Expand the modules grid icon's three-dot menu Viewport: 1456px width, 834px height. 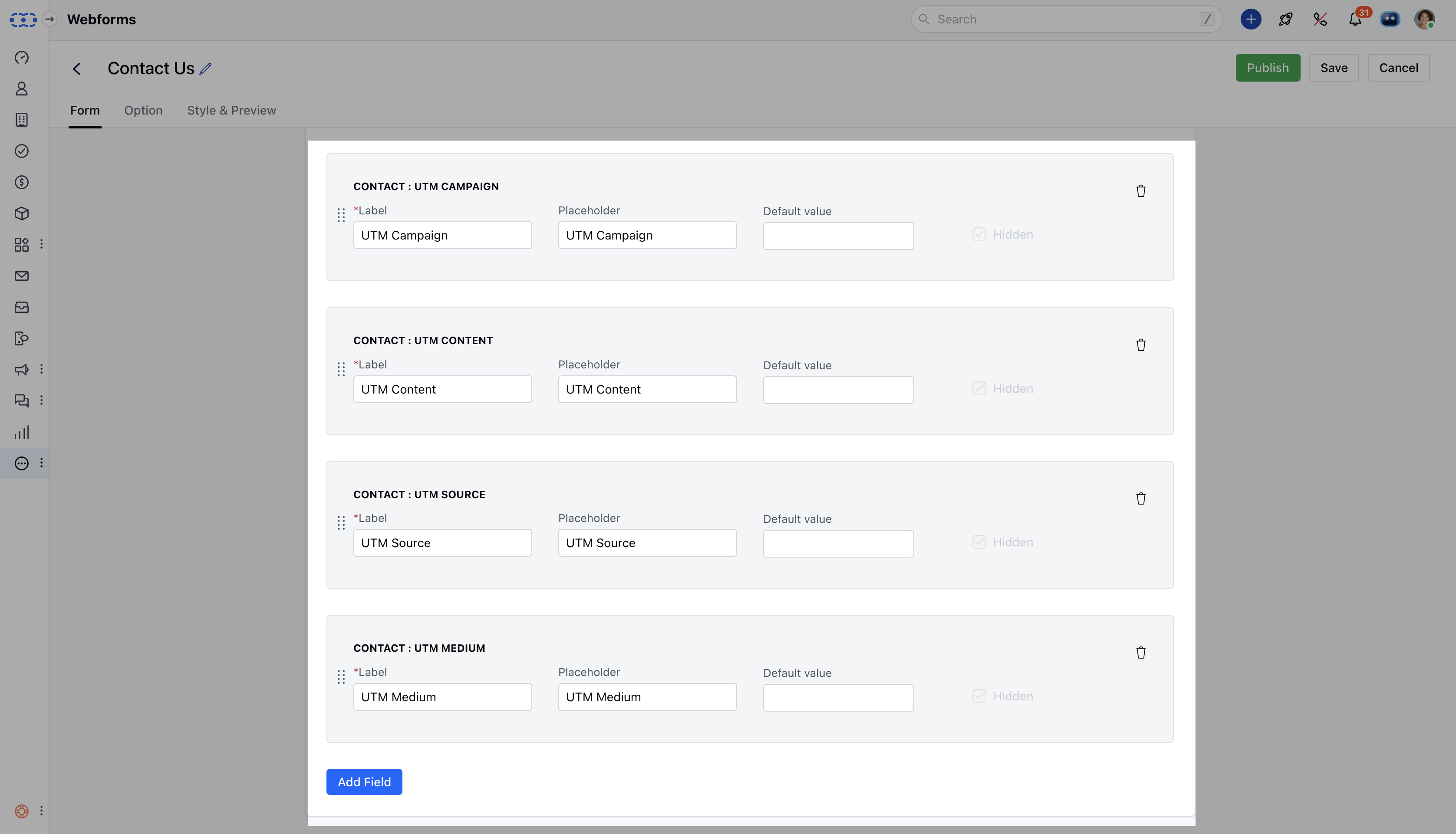tap(41, 245)
